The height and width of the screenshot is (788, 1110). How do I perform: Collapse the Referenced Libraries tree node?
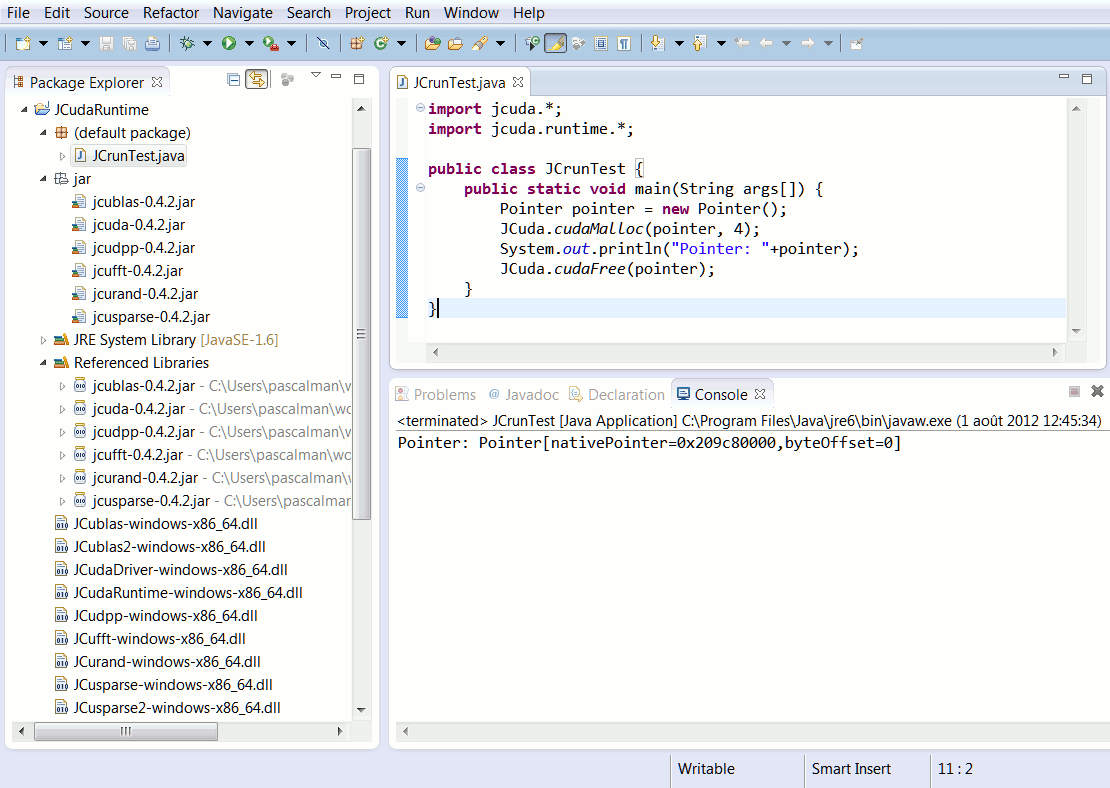pos(44,363)
